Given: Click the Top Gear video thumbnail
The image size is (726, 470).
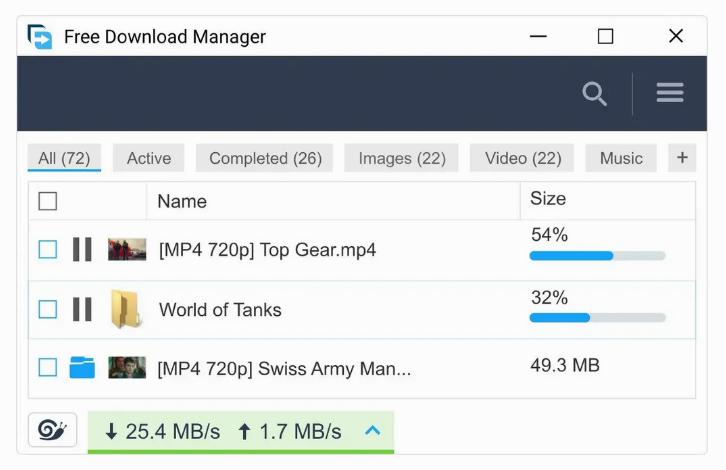Looking at the screenshot, I should (127, 249).
